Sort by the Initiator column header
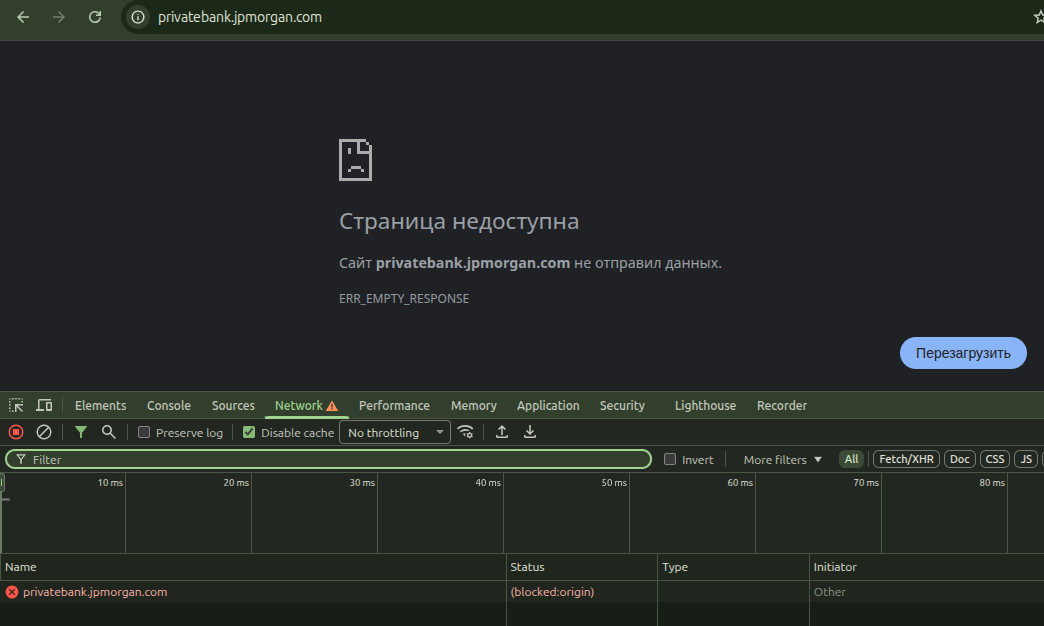The image size is (1044, 626). [x=927, y=567]
